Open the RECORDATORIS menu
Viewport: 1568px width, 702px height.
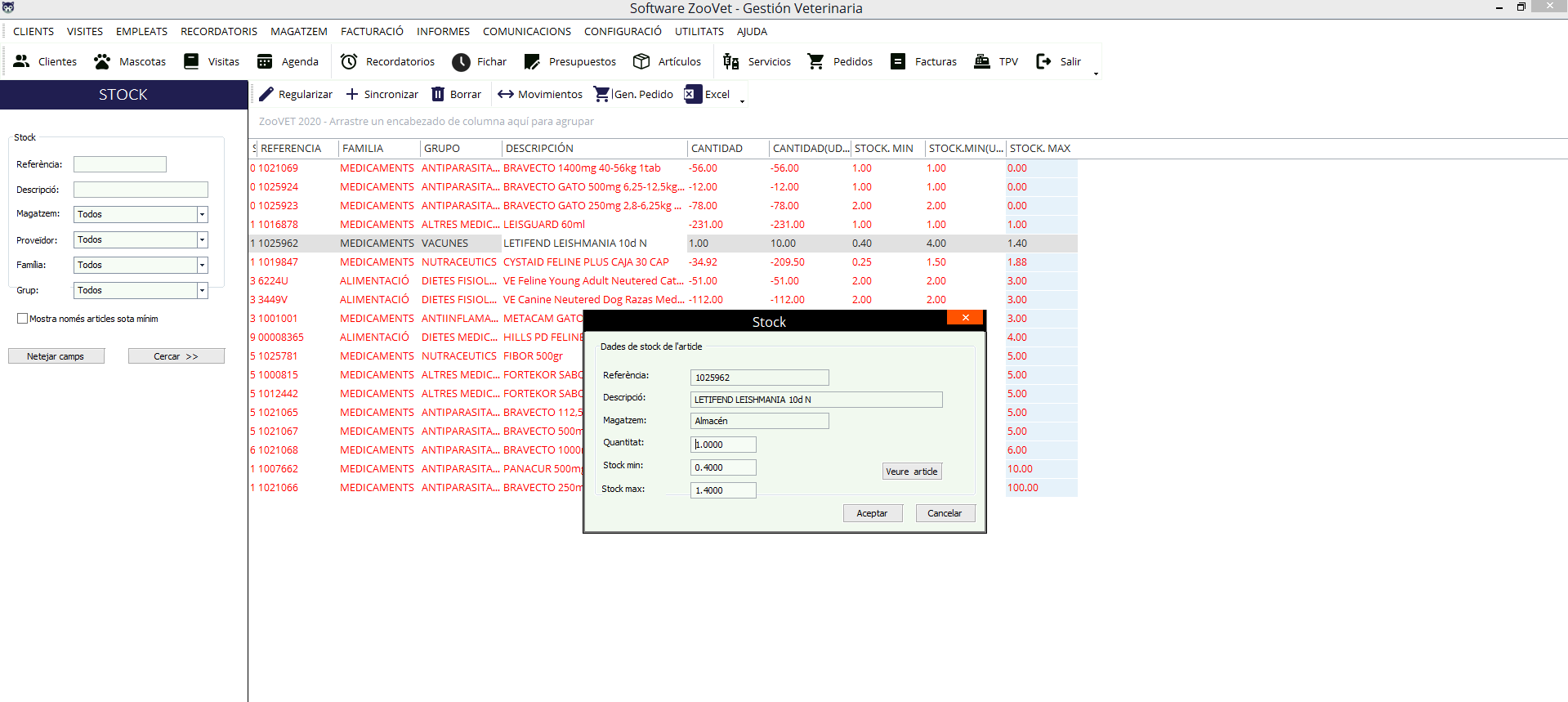coord(219,31)
